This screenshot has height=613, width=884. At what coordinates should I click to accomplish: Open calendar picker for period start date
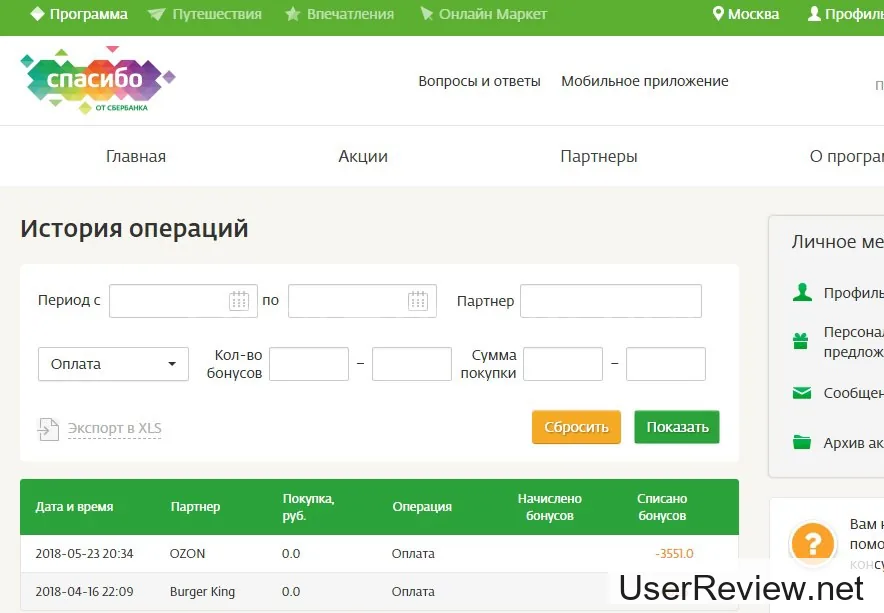point(238,301)
